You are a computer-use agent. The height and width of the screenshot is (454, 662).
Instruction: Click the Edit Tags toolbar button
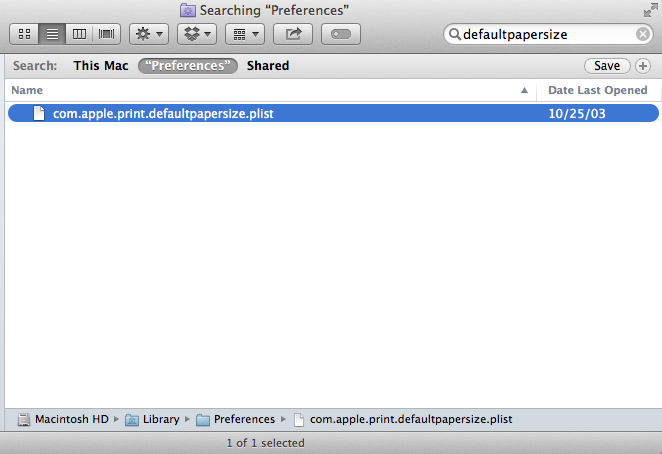point(341,34)
